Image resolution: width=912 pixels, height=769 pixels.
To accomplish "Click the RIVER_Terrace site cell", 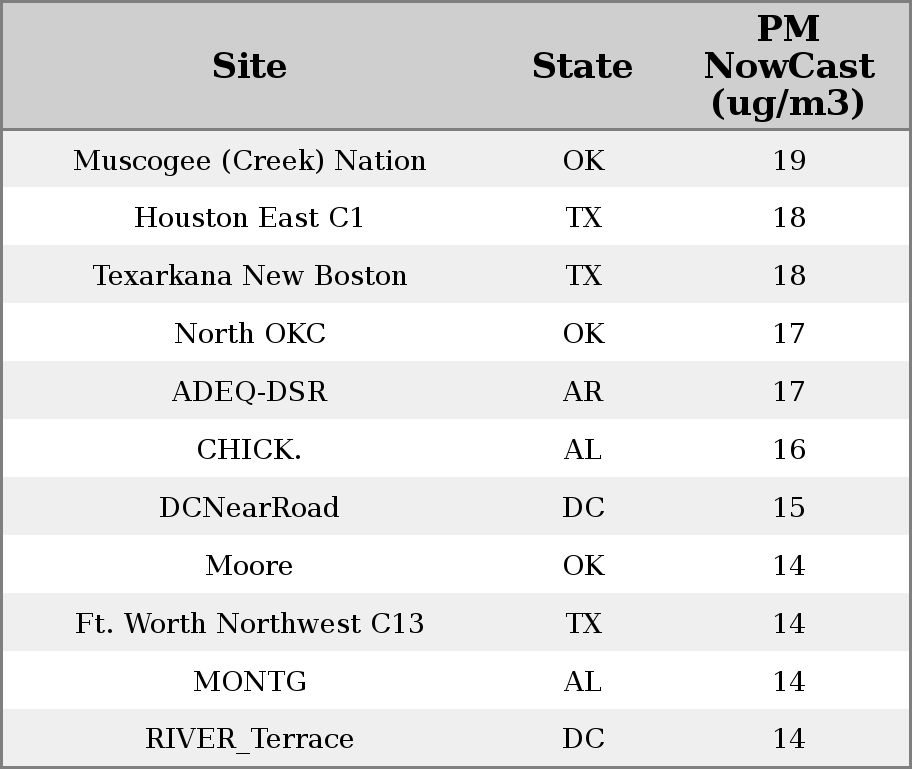I will tap(249, 739).
